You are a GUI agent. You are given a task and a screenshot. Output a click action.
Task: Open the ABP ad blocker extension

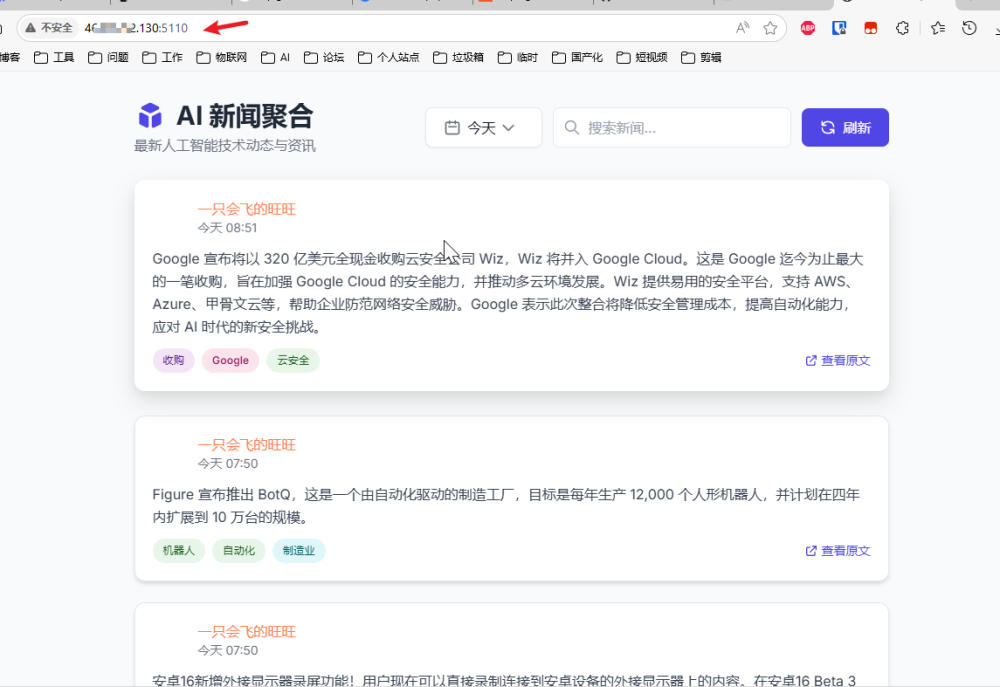click(807, 28)
